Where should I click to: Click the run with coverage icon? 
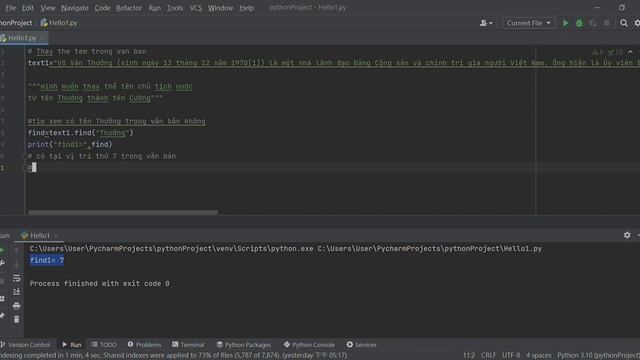593,23
